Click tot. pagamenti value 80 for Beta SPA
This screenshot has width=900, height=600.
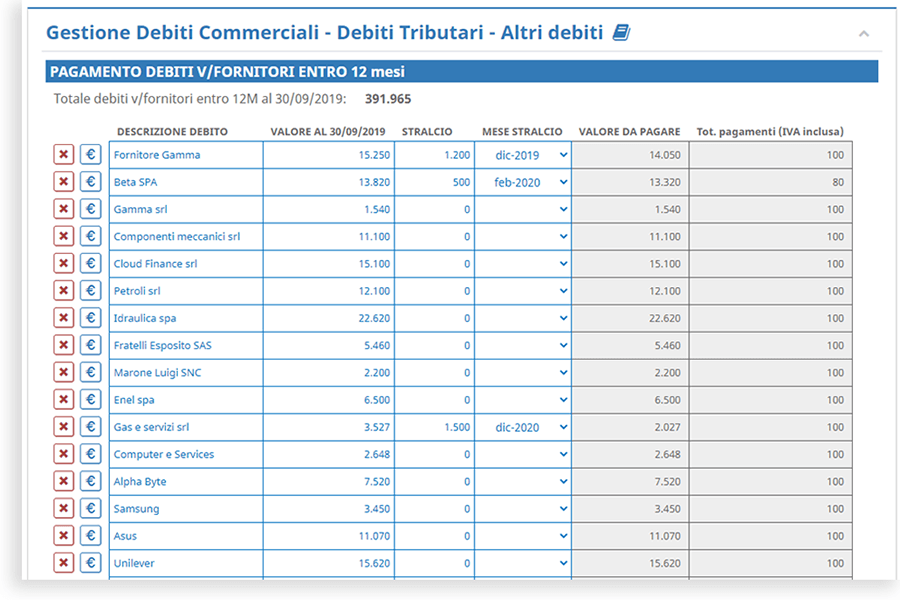pyautogui.click(x=770, y=182)
